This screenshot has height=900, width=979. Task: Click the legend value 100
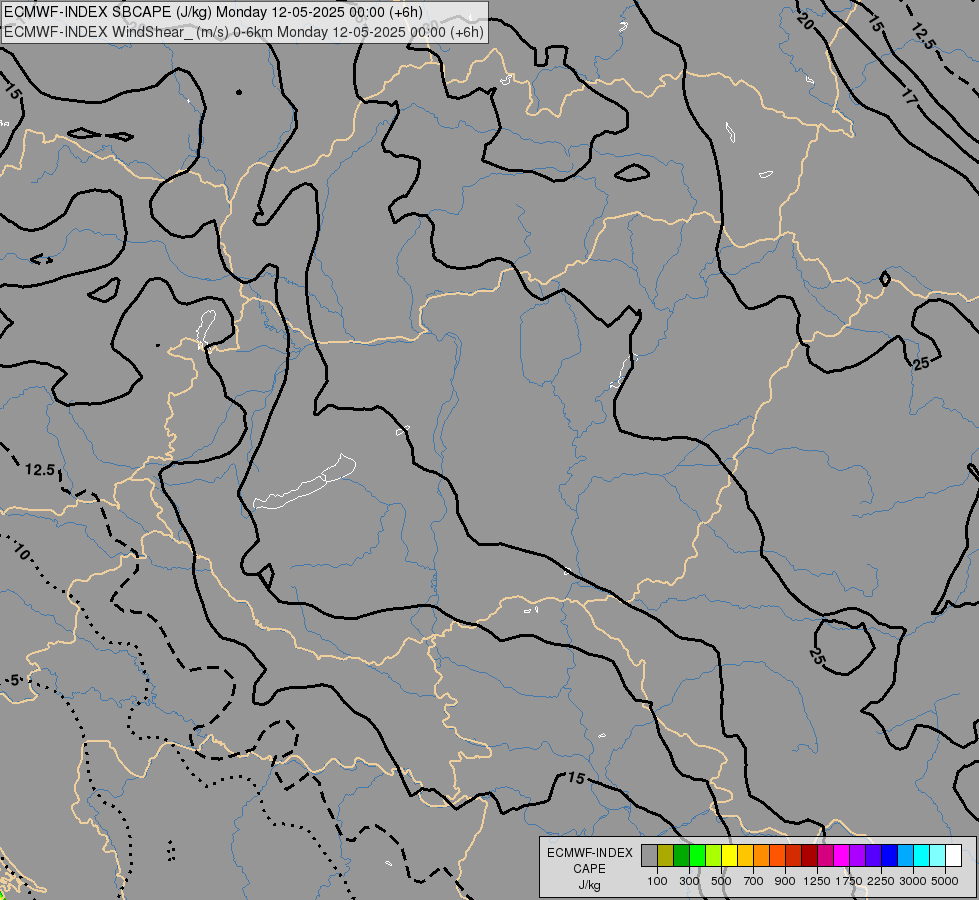pyautogui.click(x=657, y=881)
